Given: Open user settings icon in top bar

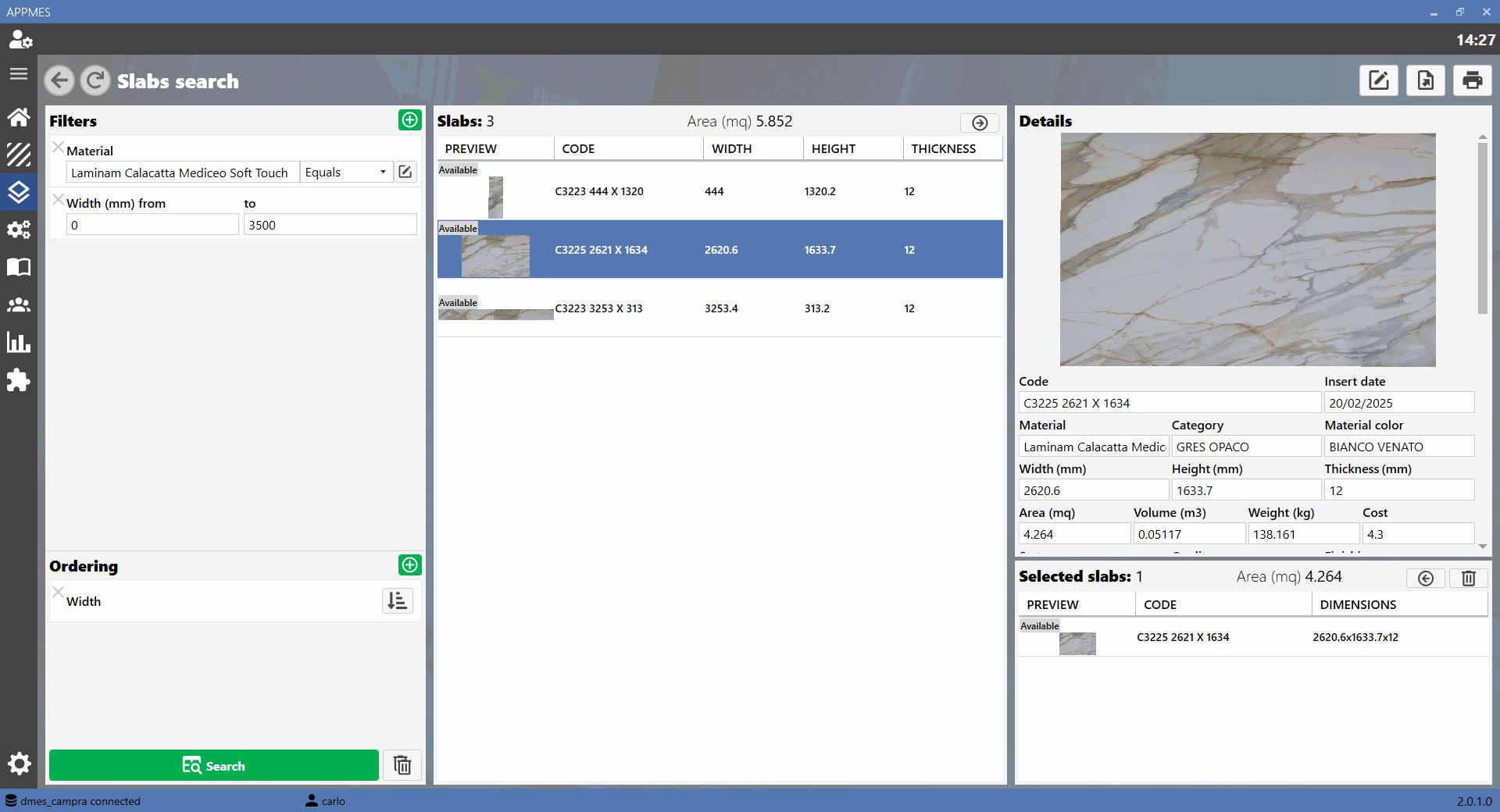Looking at the screenshot, I should (x=20, y=39).
